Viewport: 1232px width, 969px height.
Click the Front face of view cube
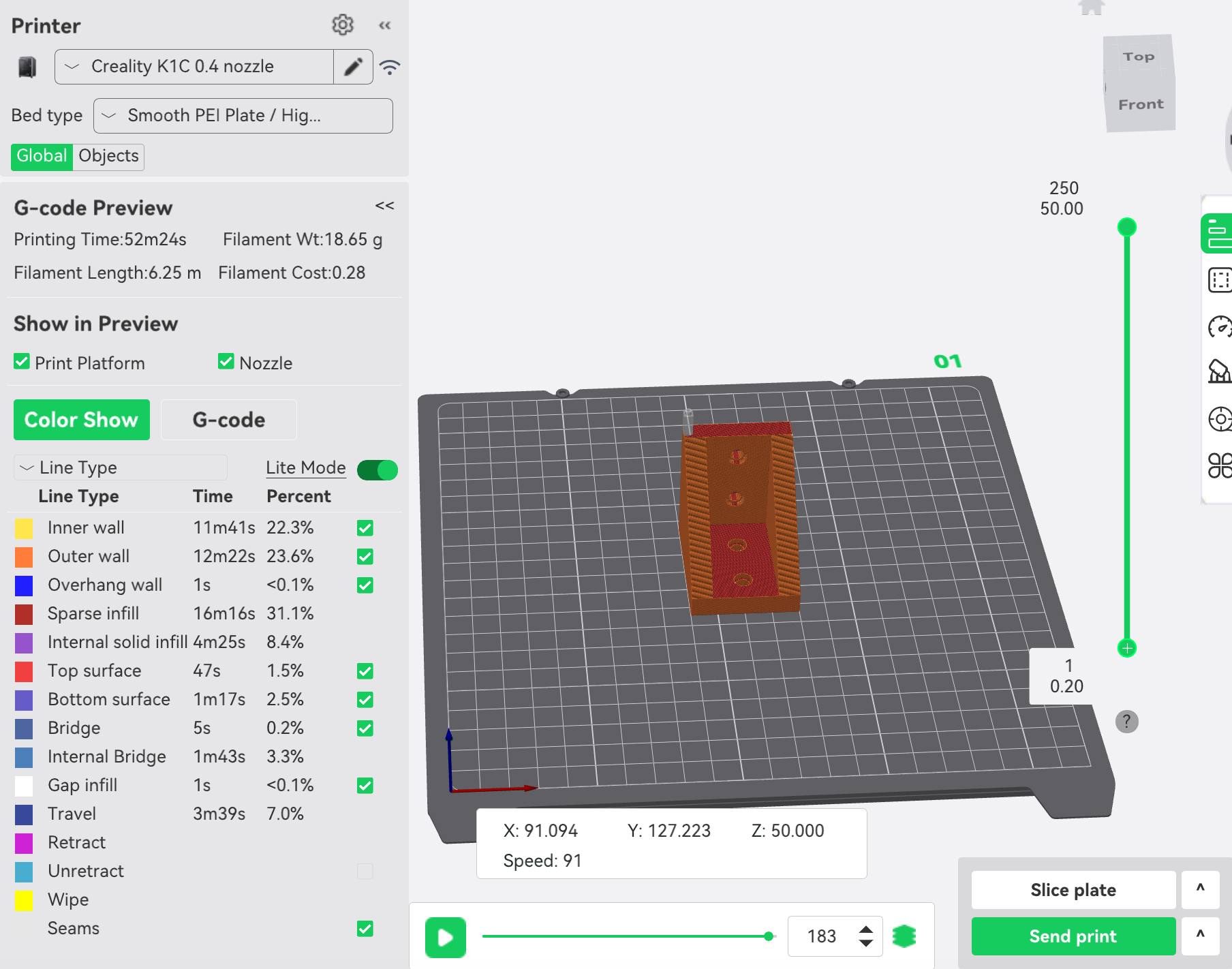pyautogui.click(x=1141, y=105)
